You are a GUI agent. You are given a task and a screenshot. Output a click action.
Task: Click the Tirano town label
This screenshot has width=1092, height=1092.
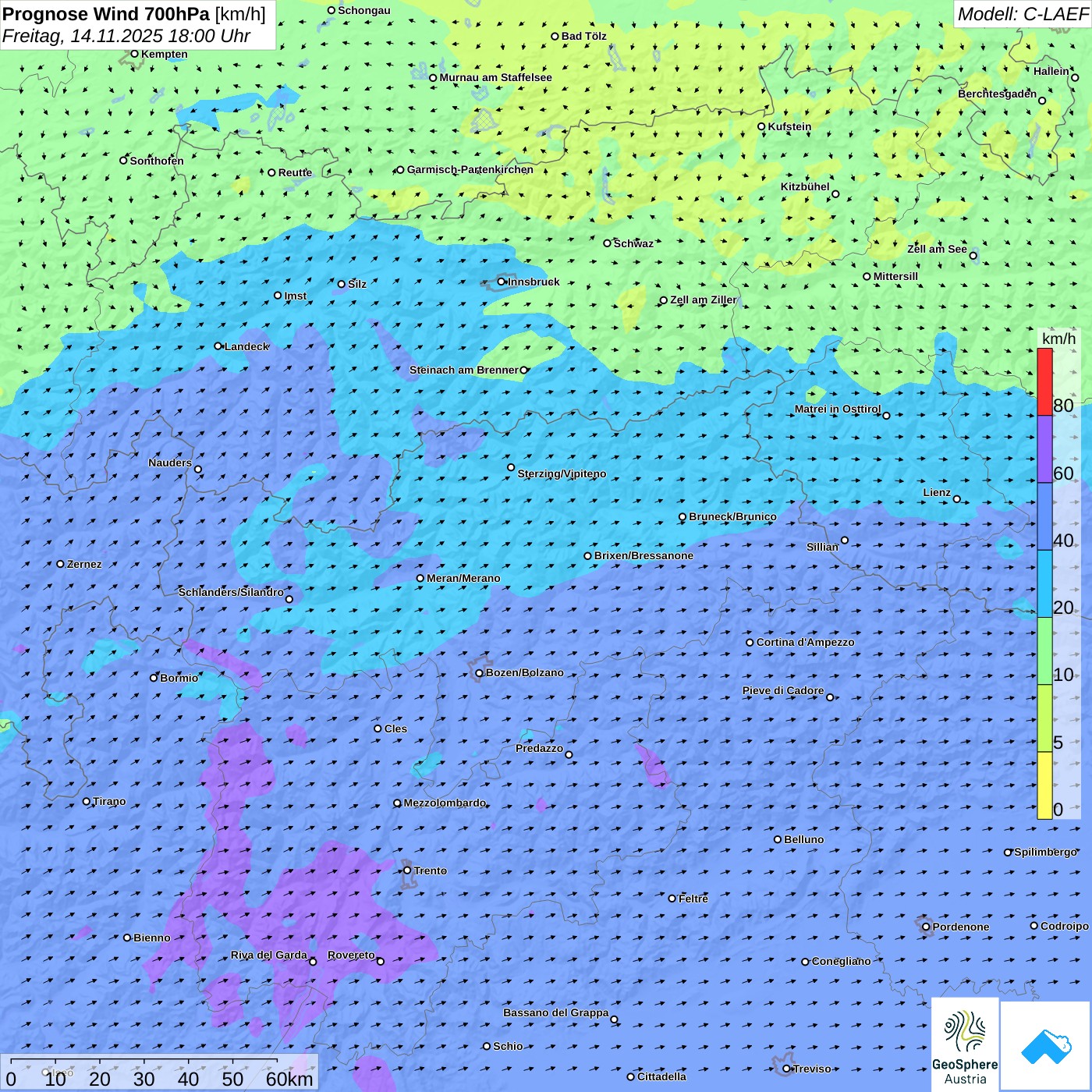click(109, 801)
